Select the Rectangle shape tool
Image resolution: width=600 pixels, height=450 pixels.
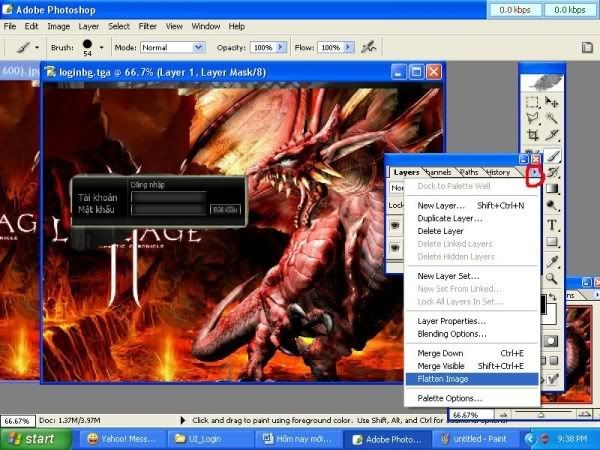click(552, 242)
